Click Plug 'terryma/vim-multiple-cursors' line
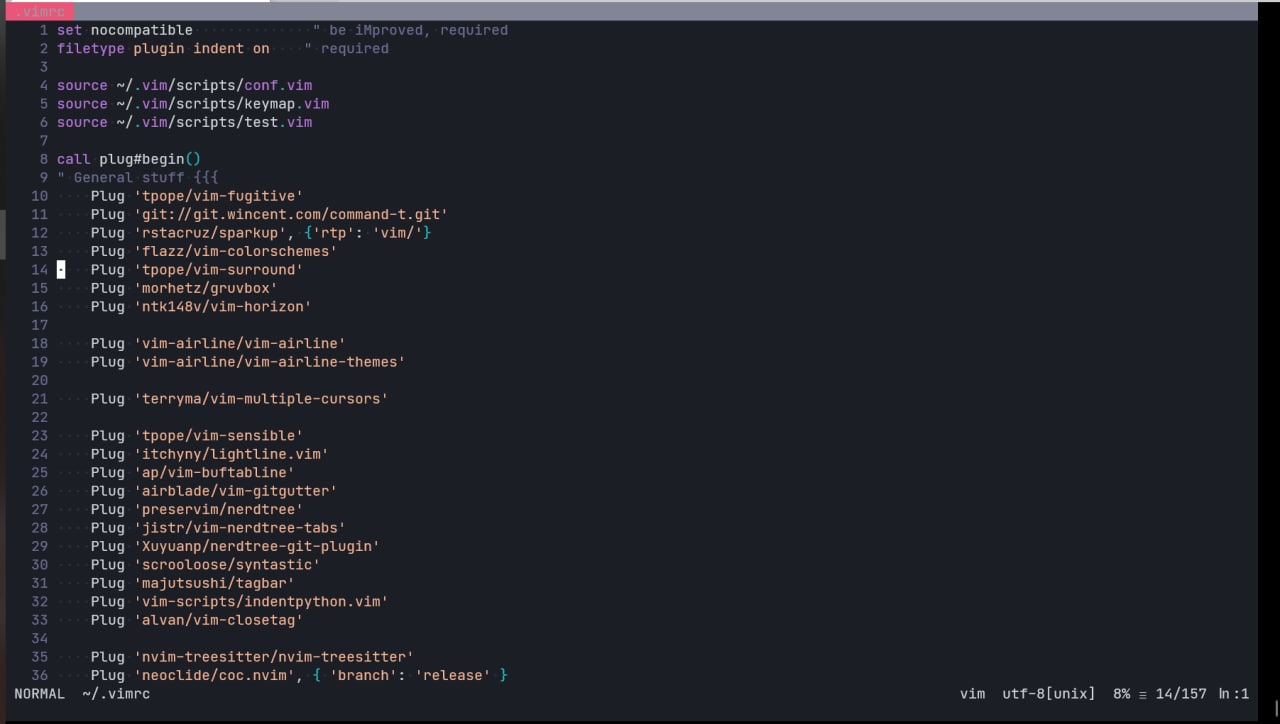Image resolution: width=1280 pixels, height=724 pixels. 240,399
